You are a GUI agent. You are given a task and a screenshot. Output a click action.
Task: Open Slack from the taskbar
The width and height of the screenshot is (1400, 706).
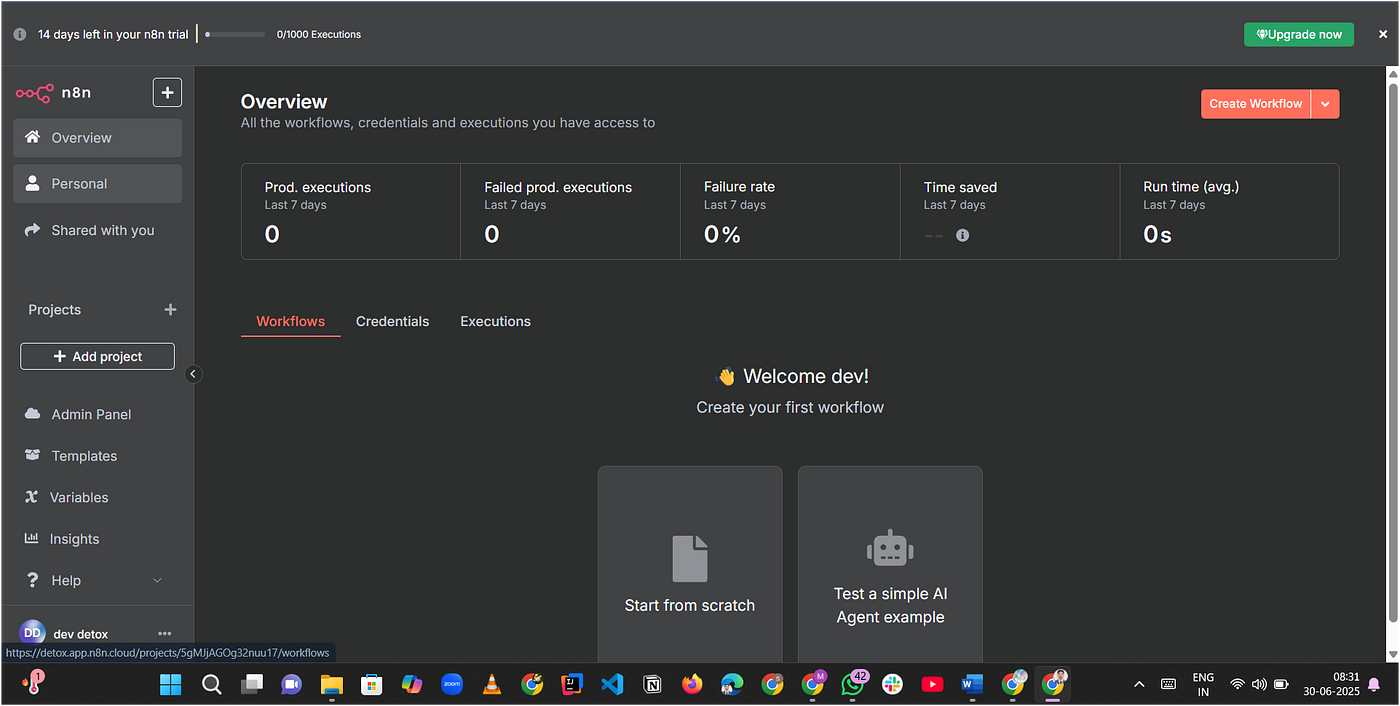(892, 684)
